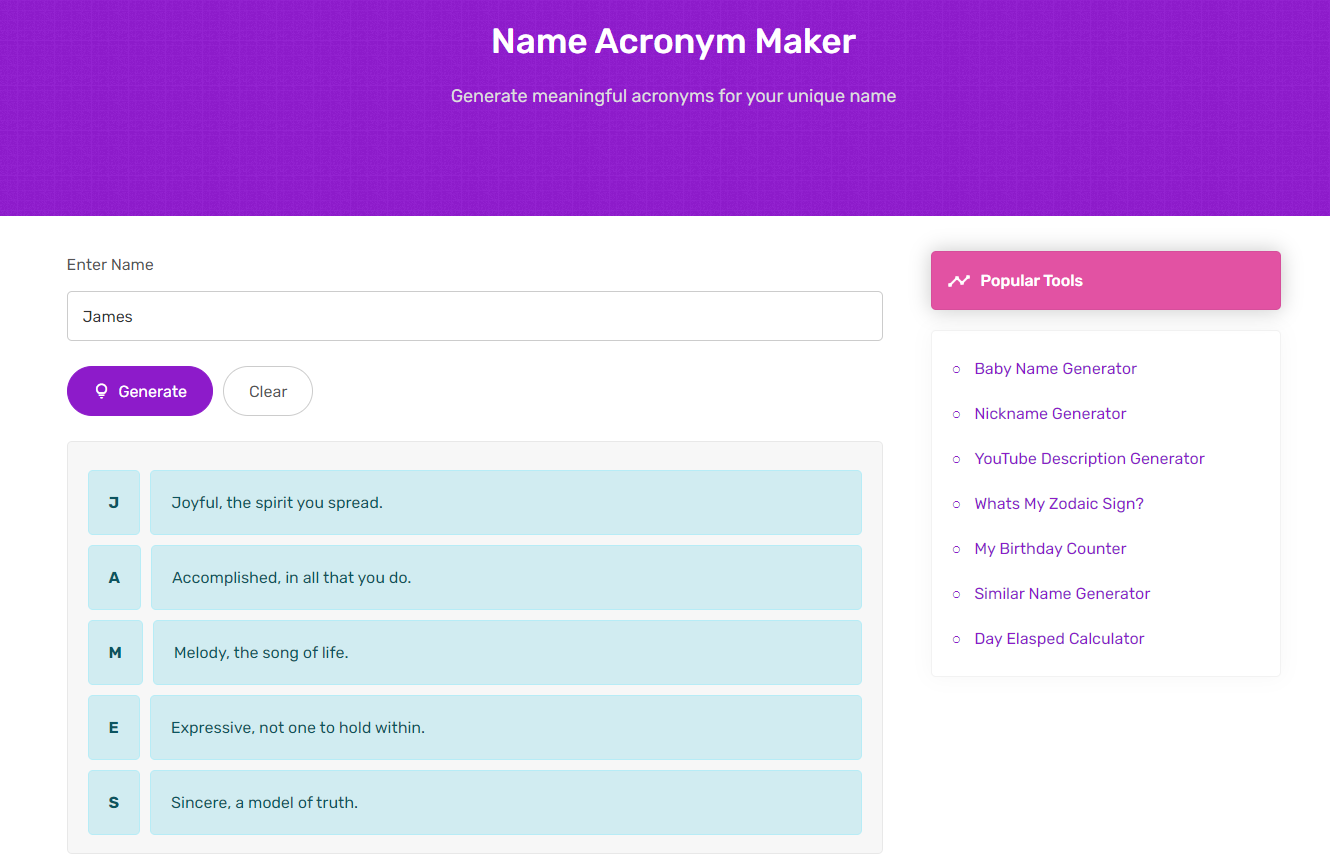
Task: Select the letter tile M
Action: click(113, 652)
